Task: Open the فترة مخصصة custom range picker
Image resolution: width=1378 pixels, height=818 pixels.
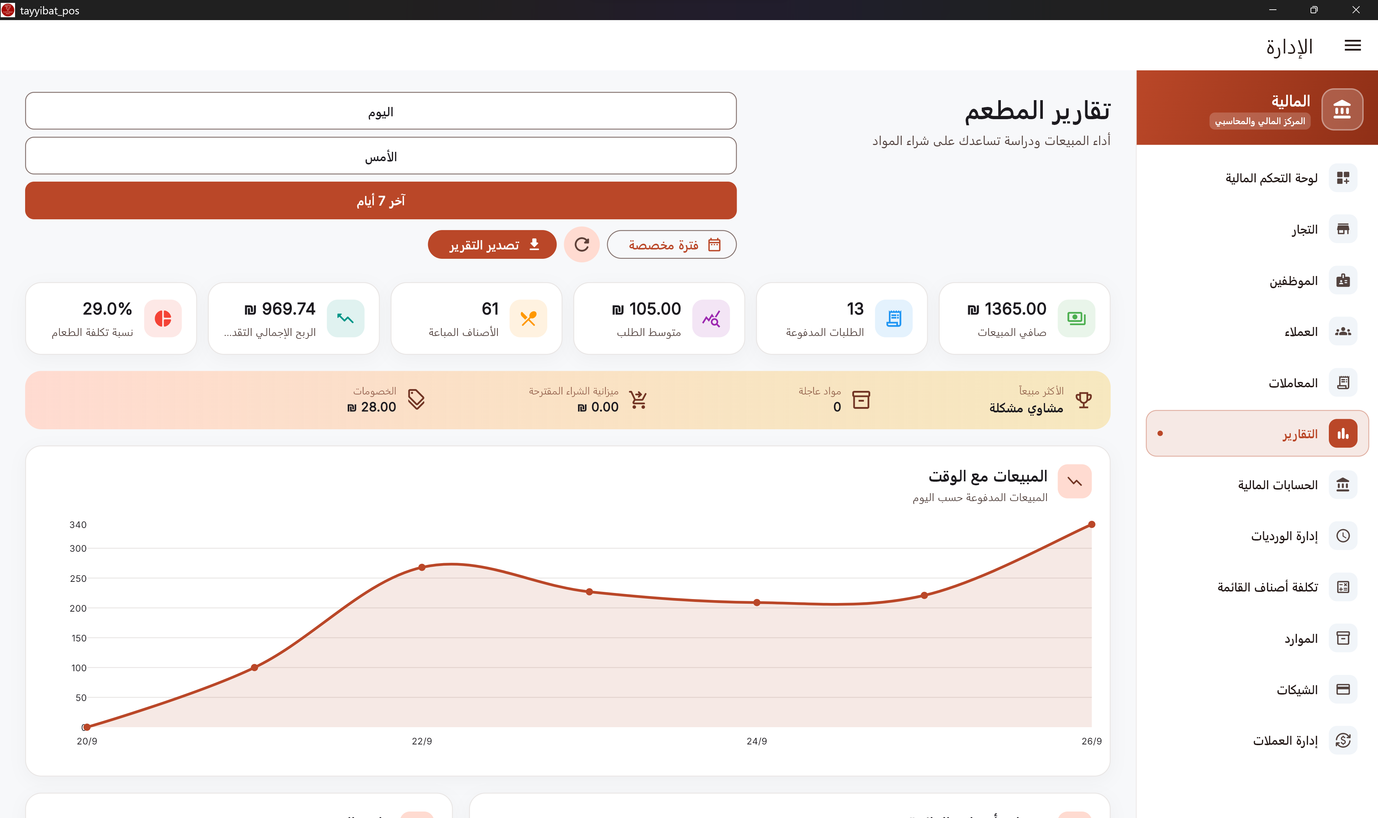Action: [672, 245]
